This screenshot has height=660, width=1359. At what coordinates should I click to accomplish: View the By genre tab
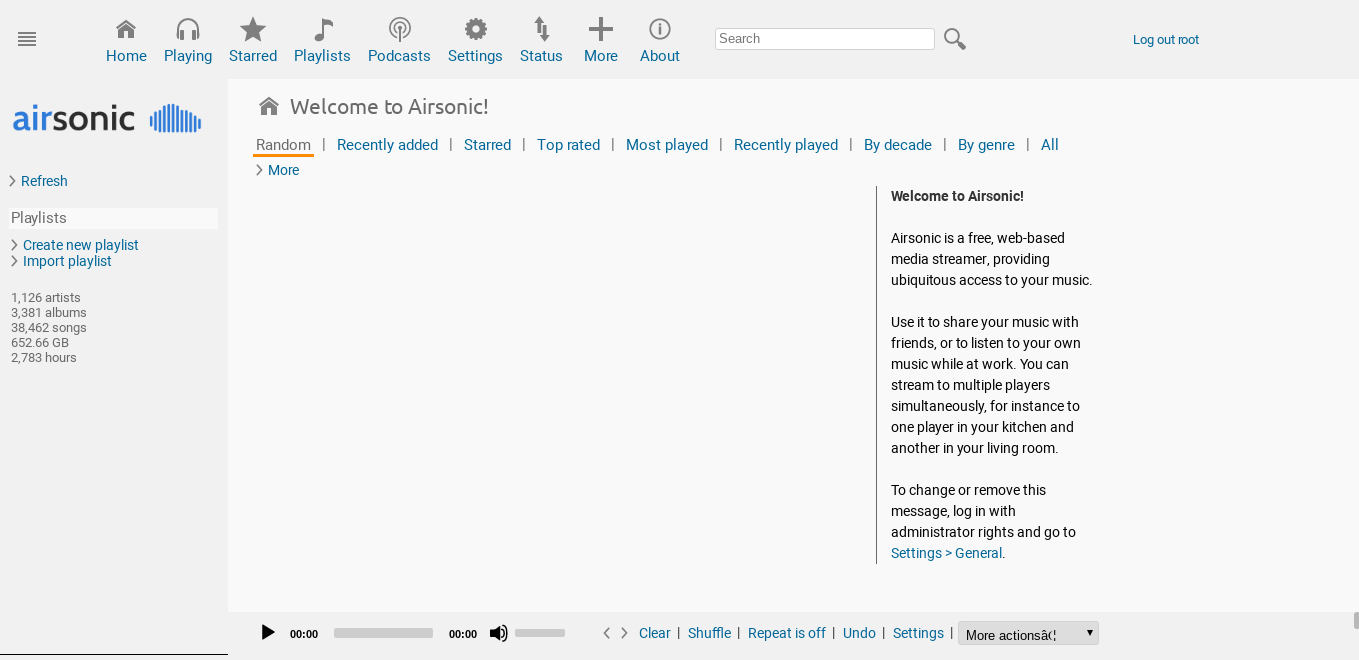tap(986, 144)
